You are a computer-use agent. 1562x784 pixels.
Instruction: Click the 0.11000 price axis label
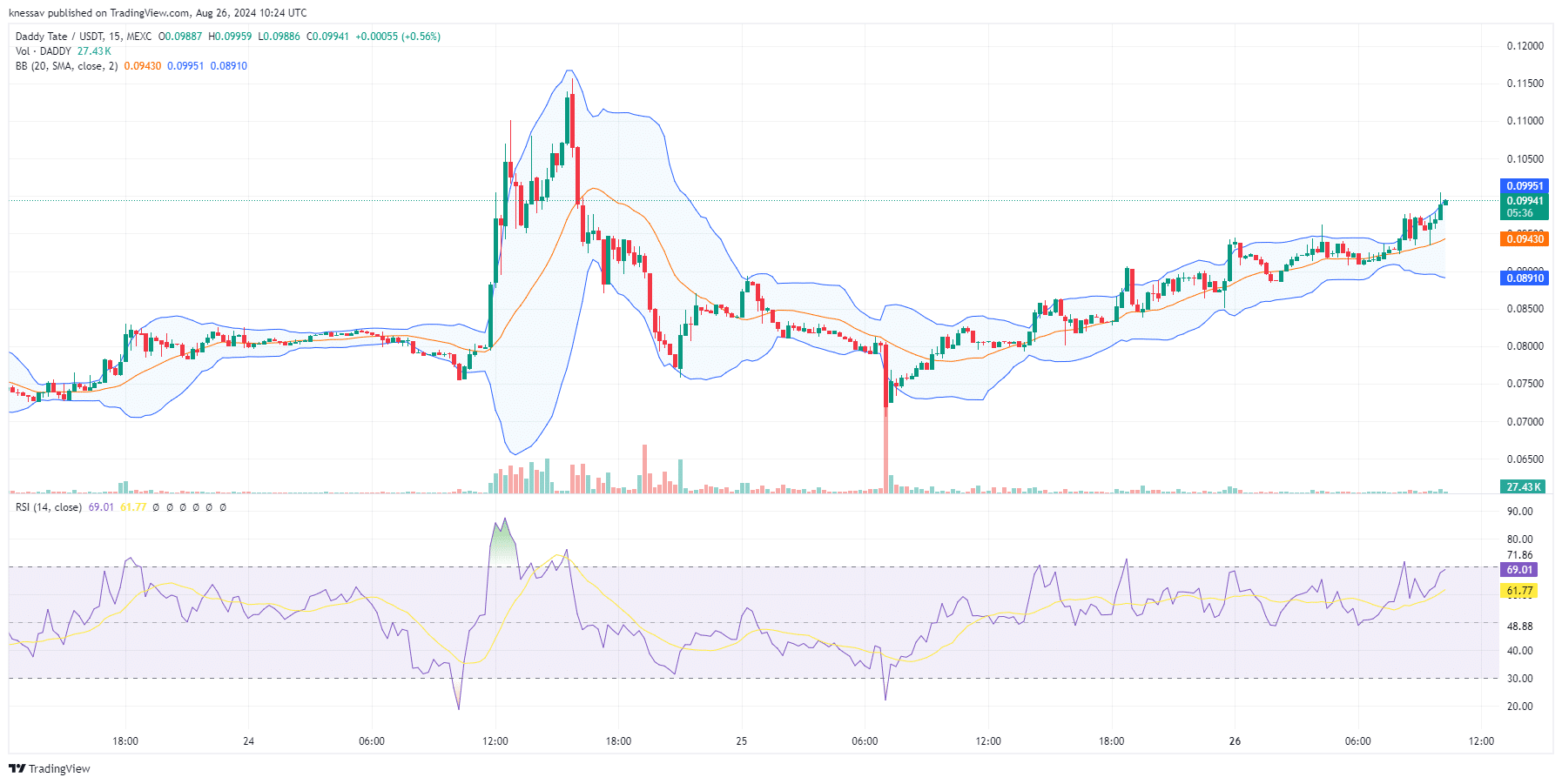click(x=1525, y=121)
